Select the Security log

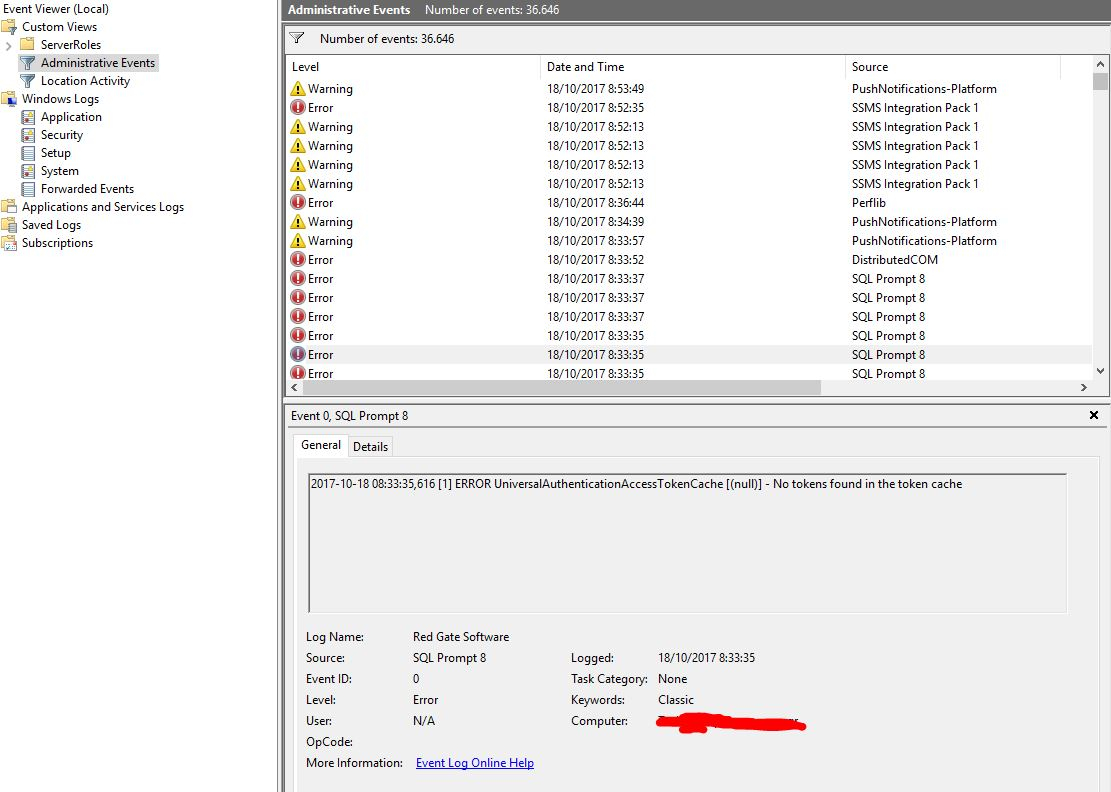pyautogui.click(x=62, y=135)
